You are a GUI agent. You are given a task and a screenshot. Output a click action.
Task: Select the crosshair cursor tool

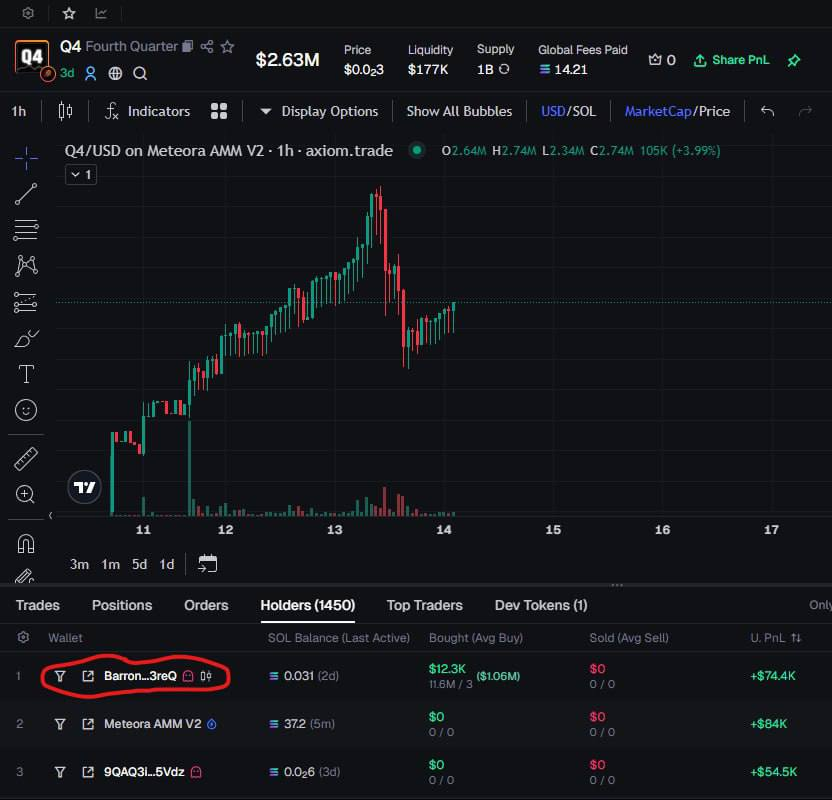tap(26, 158)
